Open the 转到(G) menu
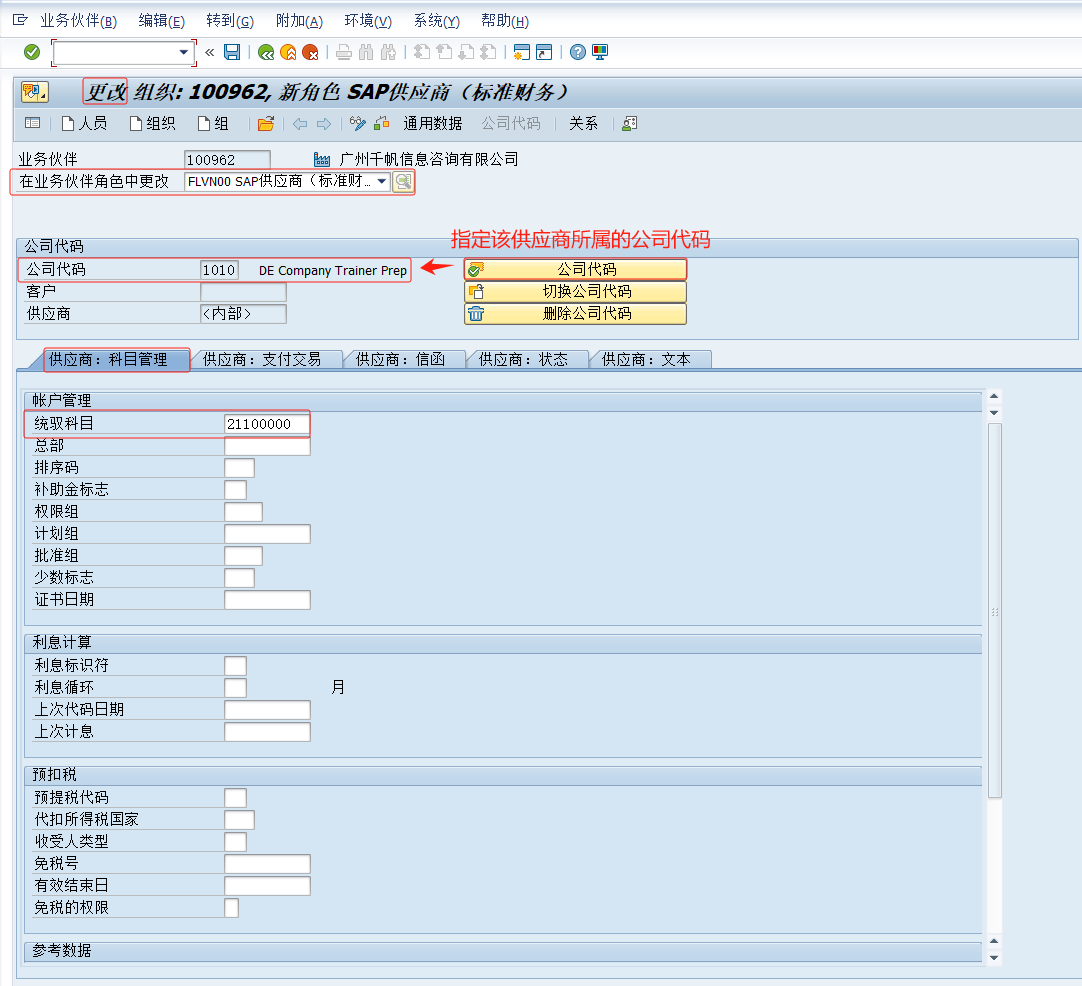The width and height of the screenshot is (1082, 986). click(230, 21)
